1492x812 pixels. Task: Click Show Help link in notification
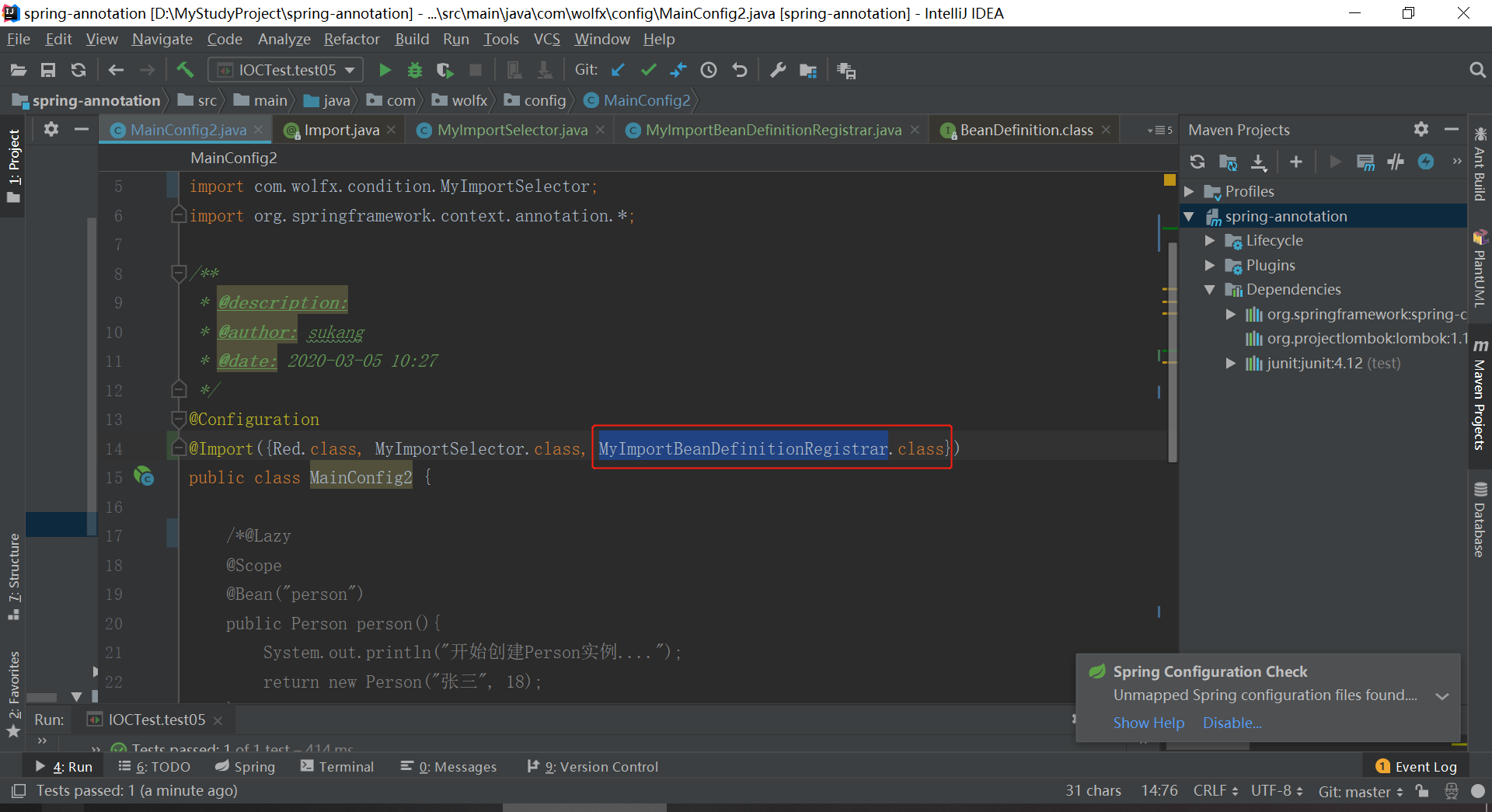point(1149,723)
